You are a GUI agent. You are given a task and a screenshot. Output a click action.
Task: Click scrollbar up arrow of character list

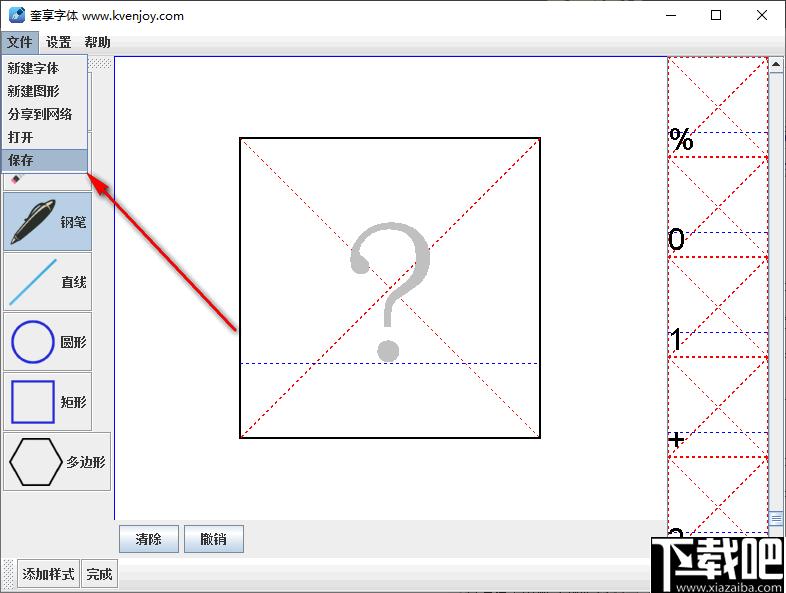(776, 64)
